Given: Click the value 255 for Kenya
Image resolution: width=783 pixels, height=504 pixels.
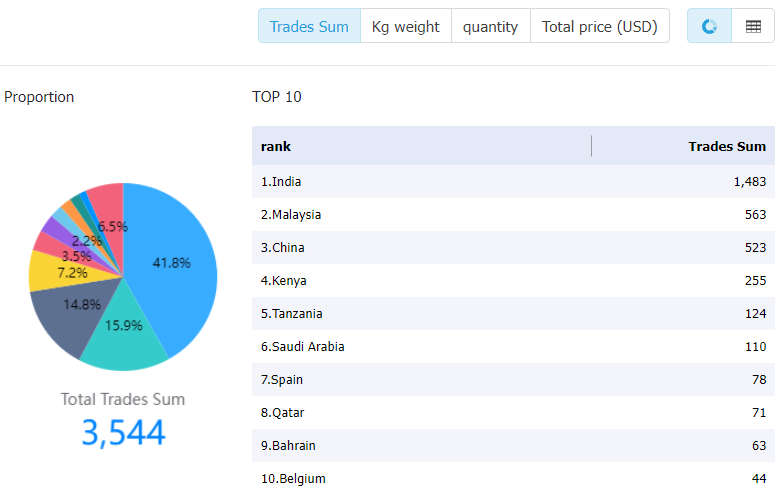Looking at the screenshot, I should (756, 281).
